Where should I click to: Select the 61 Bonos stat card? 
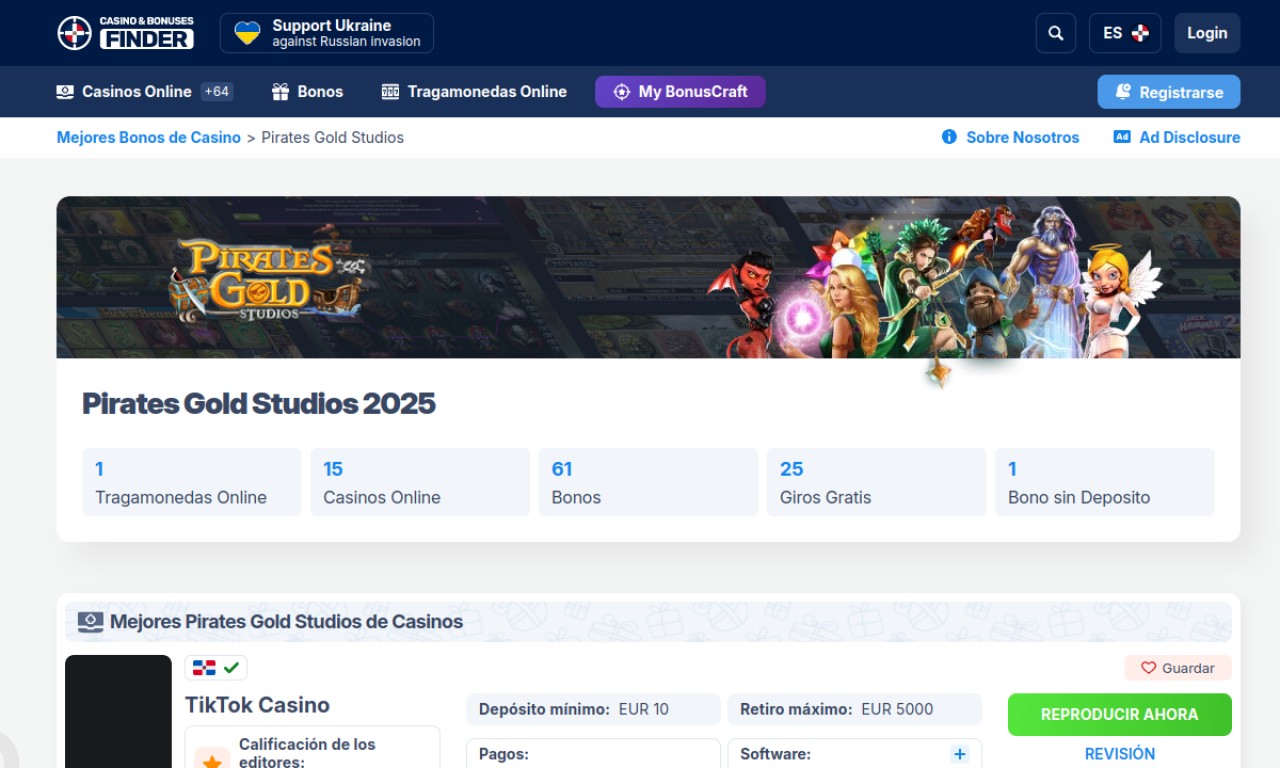(x=648, y=482)
